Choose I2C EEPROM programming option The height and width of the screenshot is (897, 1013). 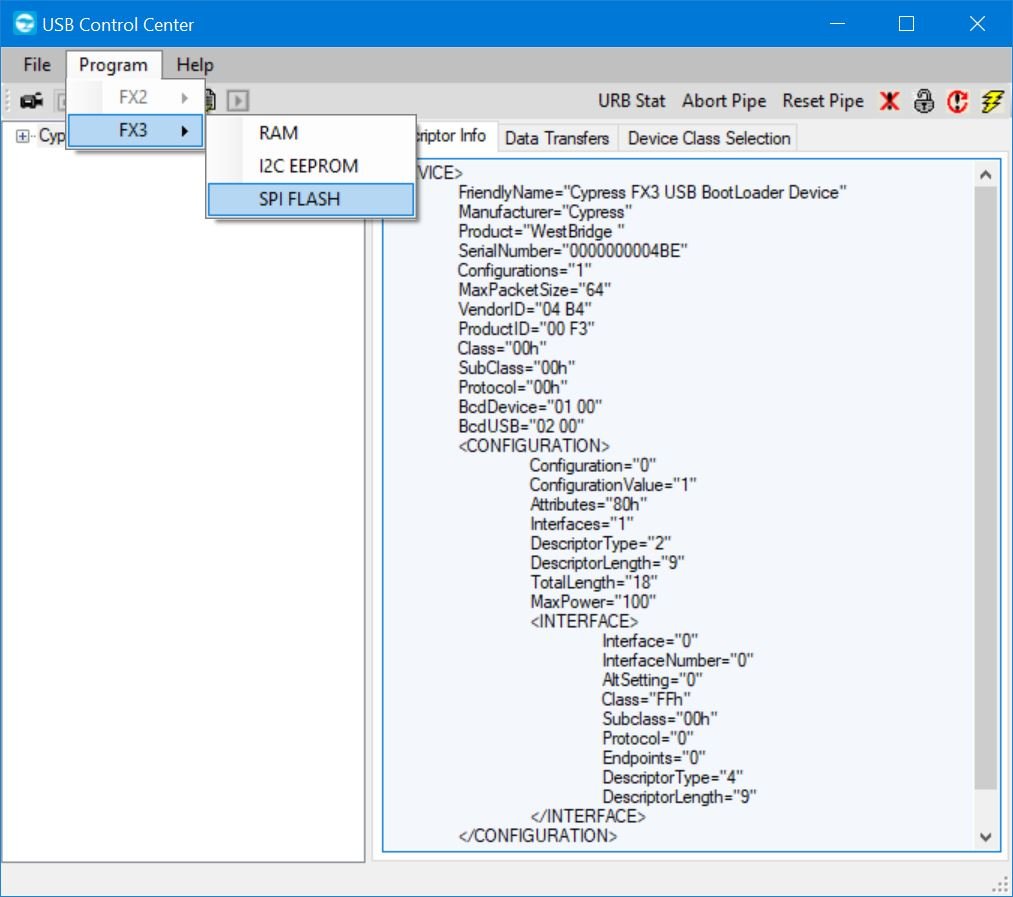click(x=311, y=166)
